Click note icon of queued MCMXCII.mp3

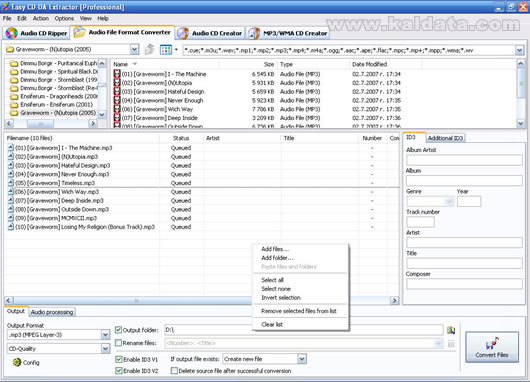11,218
